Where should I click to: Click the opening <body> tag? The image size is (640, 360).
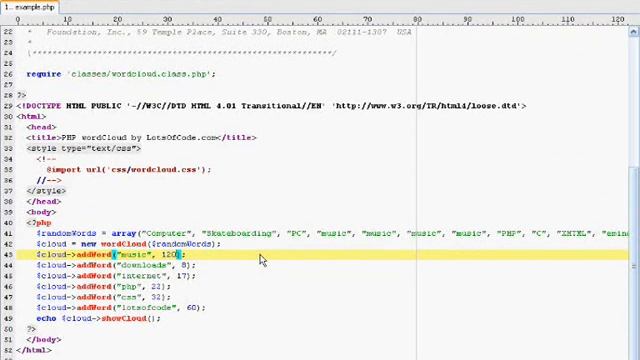pyautogui.click(x=41, y=212)
